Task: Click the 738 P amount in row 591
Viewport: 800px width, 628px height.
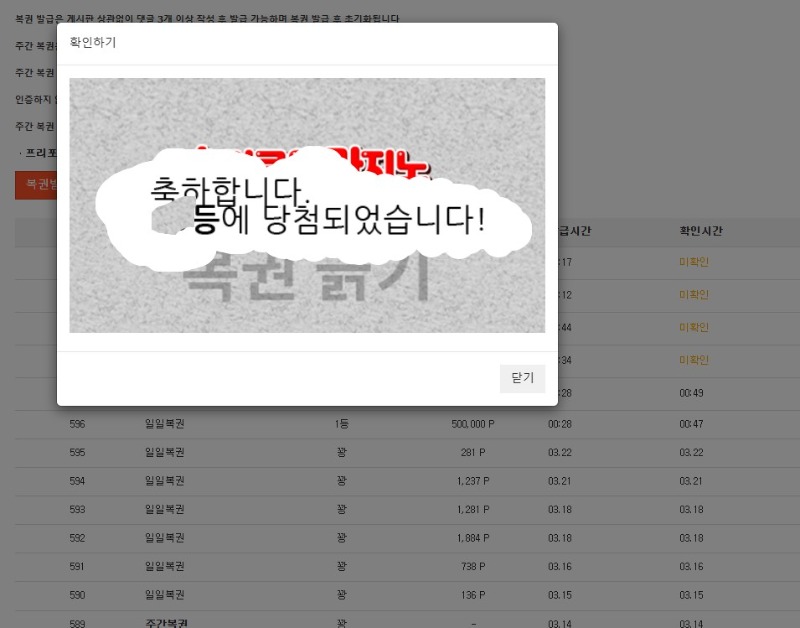Action: [x=472, y=567]
